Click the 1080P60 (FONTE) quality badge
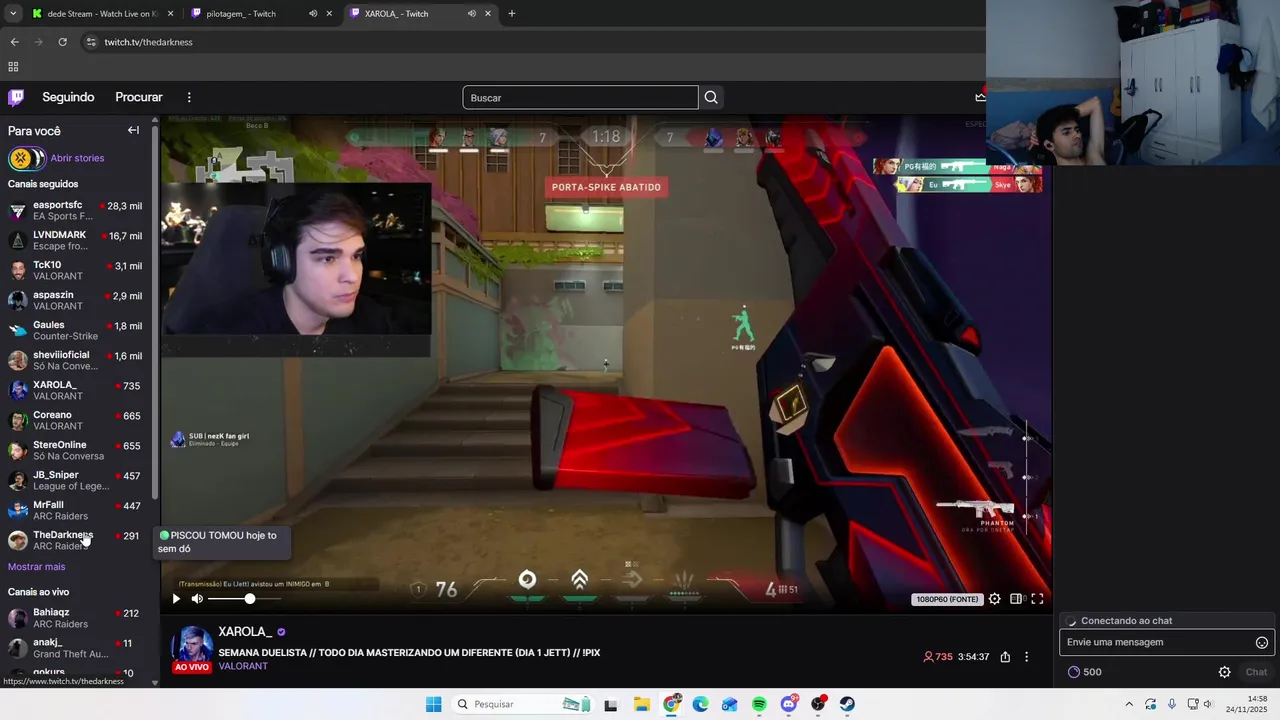 tap(947, 599)
